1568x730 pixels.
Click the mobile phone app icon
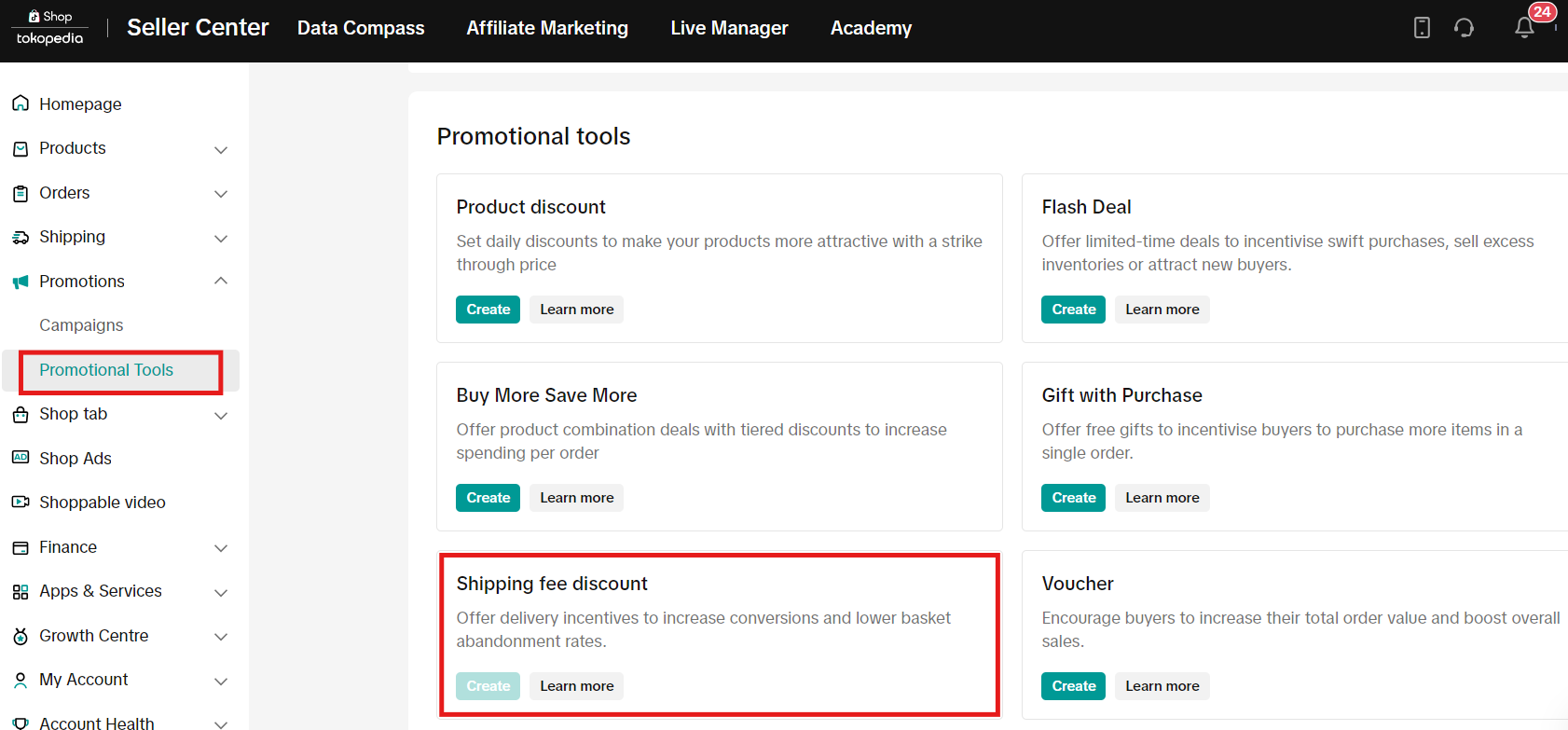1422,28
